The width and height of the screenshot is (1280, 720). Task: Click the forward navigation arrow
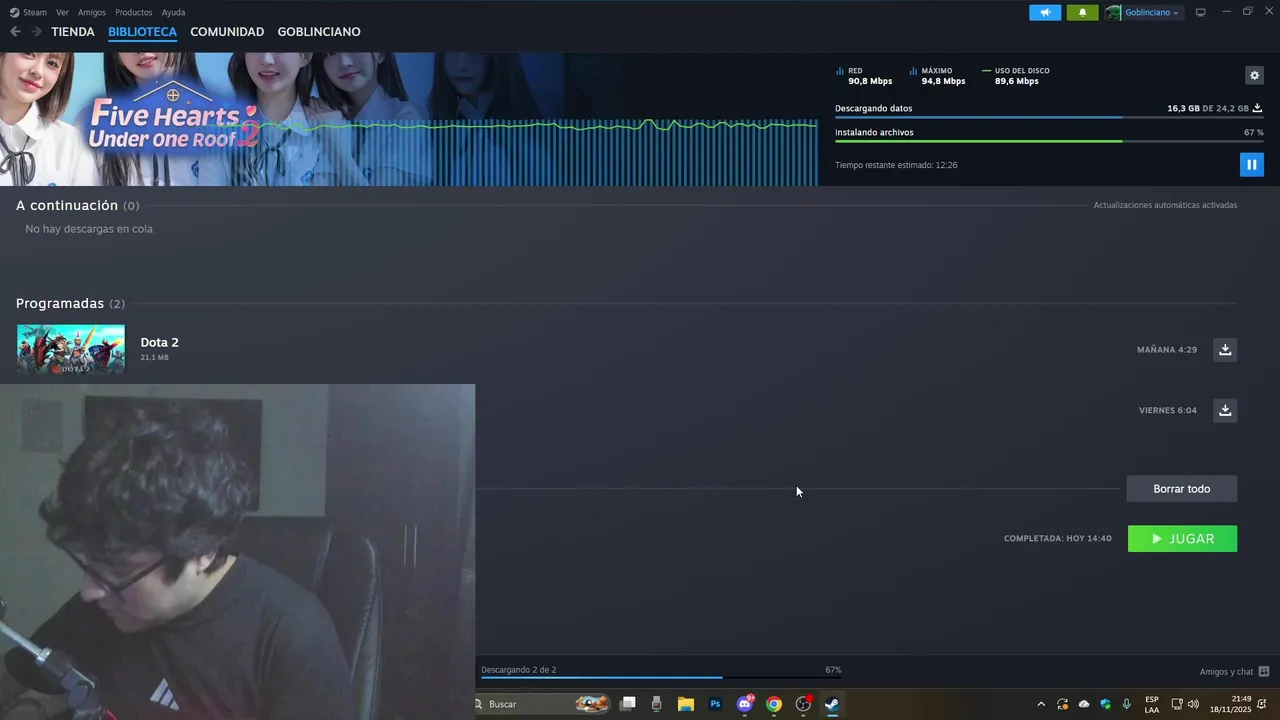(36, 32)
